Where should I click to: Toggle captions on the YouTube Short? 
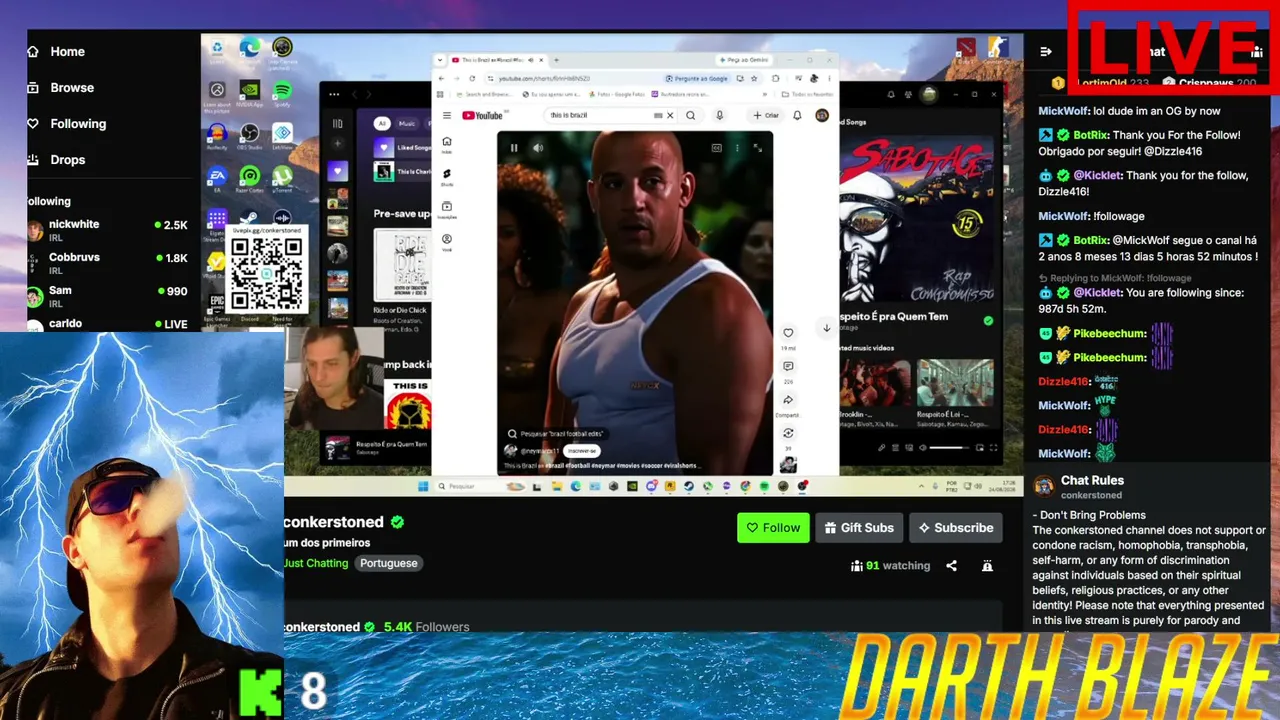coord(716,148)
